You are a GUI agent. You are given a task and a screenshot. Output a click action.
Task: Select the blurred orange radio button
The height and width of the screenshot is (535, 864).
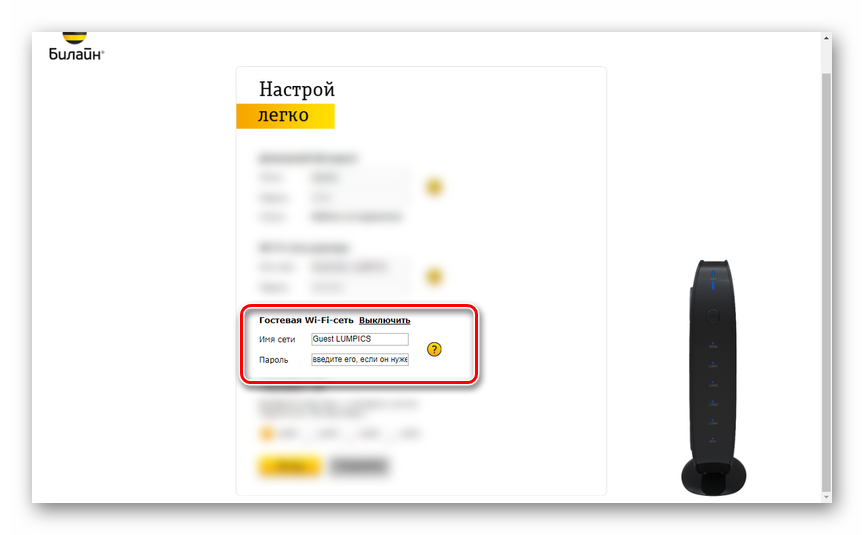click(x=267, y=434)
